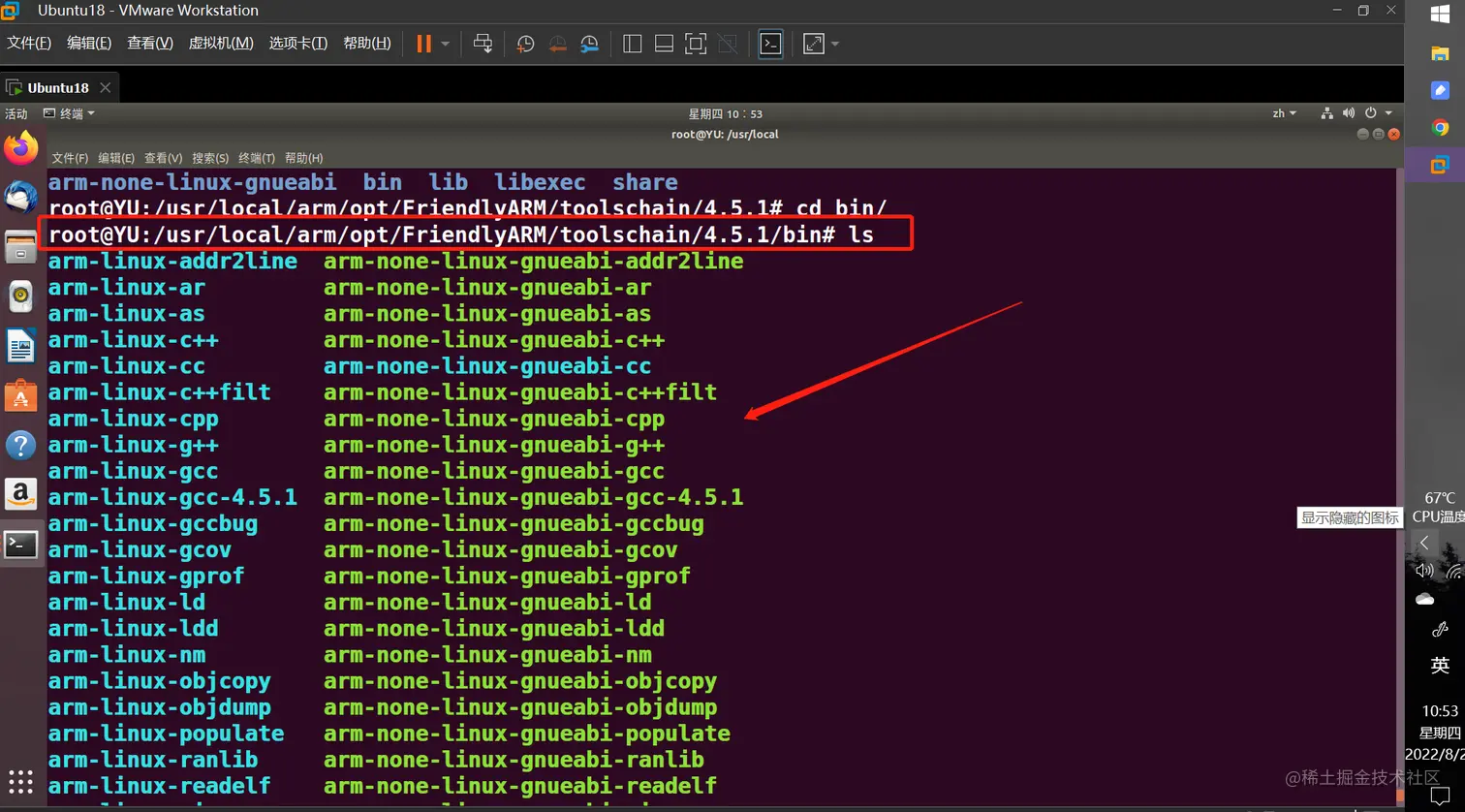The height and width of the screenshot is (812, 1465).
Task: Open VMware 文件(F) menu
Action: [29, 44]
